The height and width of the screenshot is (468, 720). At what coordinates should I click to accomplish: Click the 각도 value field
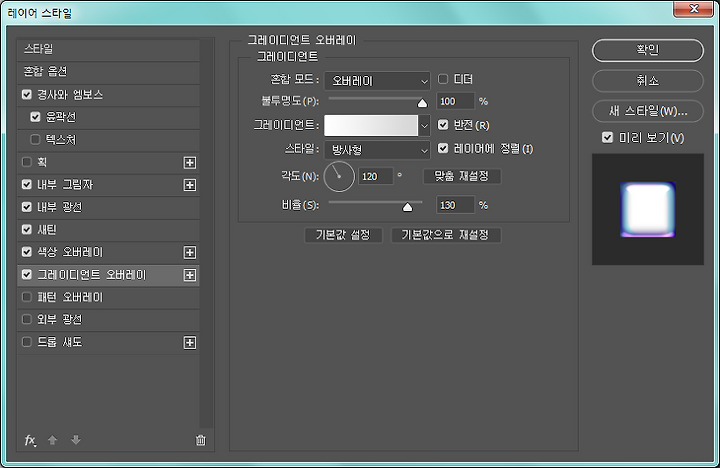click(x=376, y=176)
